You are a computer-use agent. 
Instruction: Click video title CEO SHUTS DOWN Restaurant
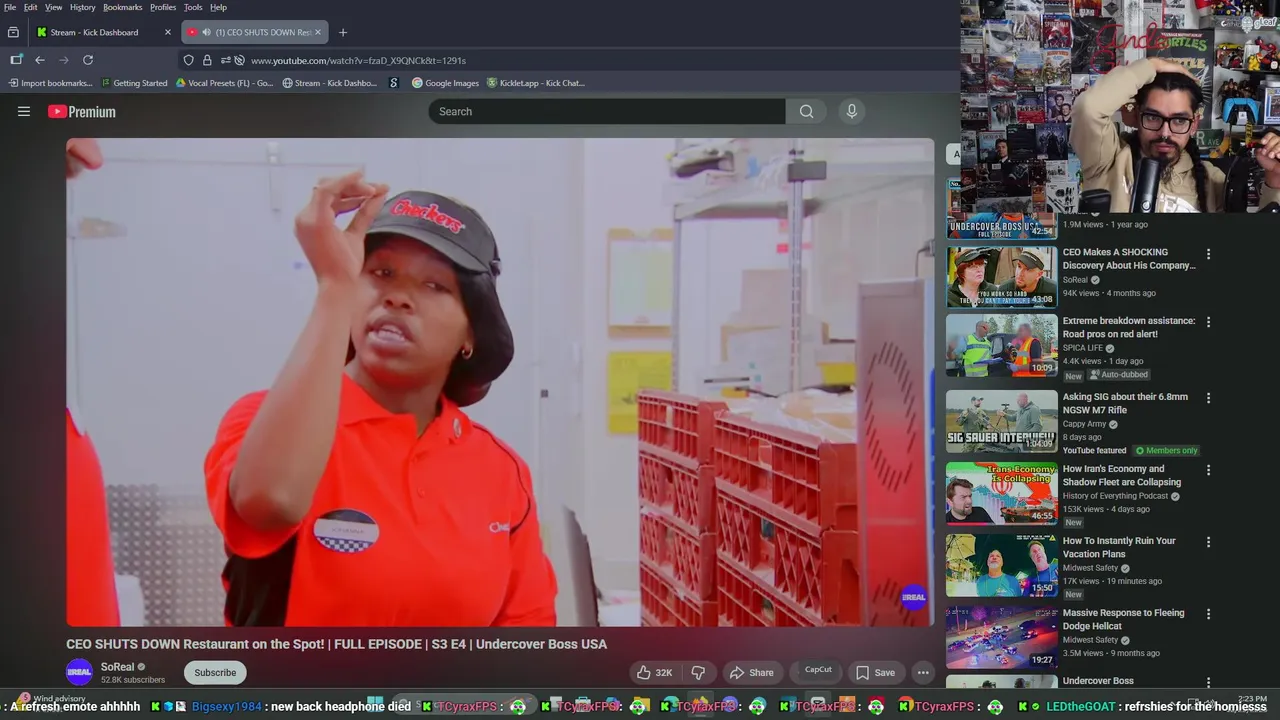[x=336, y=644]
